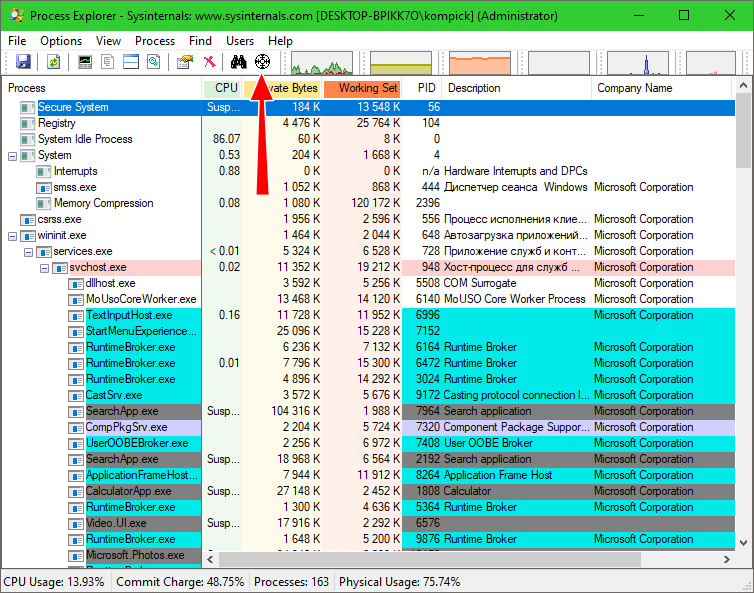Open System Information via the monitor icon

pyautogui.click(x=85, y=62)
